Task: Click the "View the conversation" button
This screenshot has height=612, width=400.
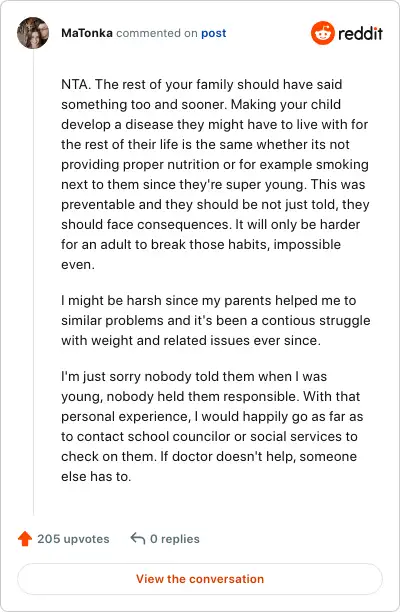Action: click(200, 578)
